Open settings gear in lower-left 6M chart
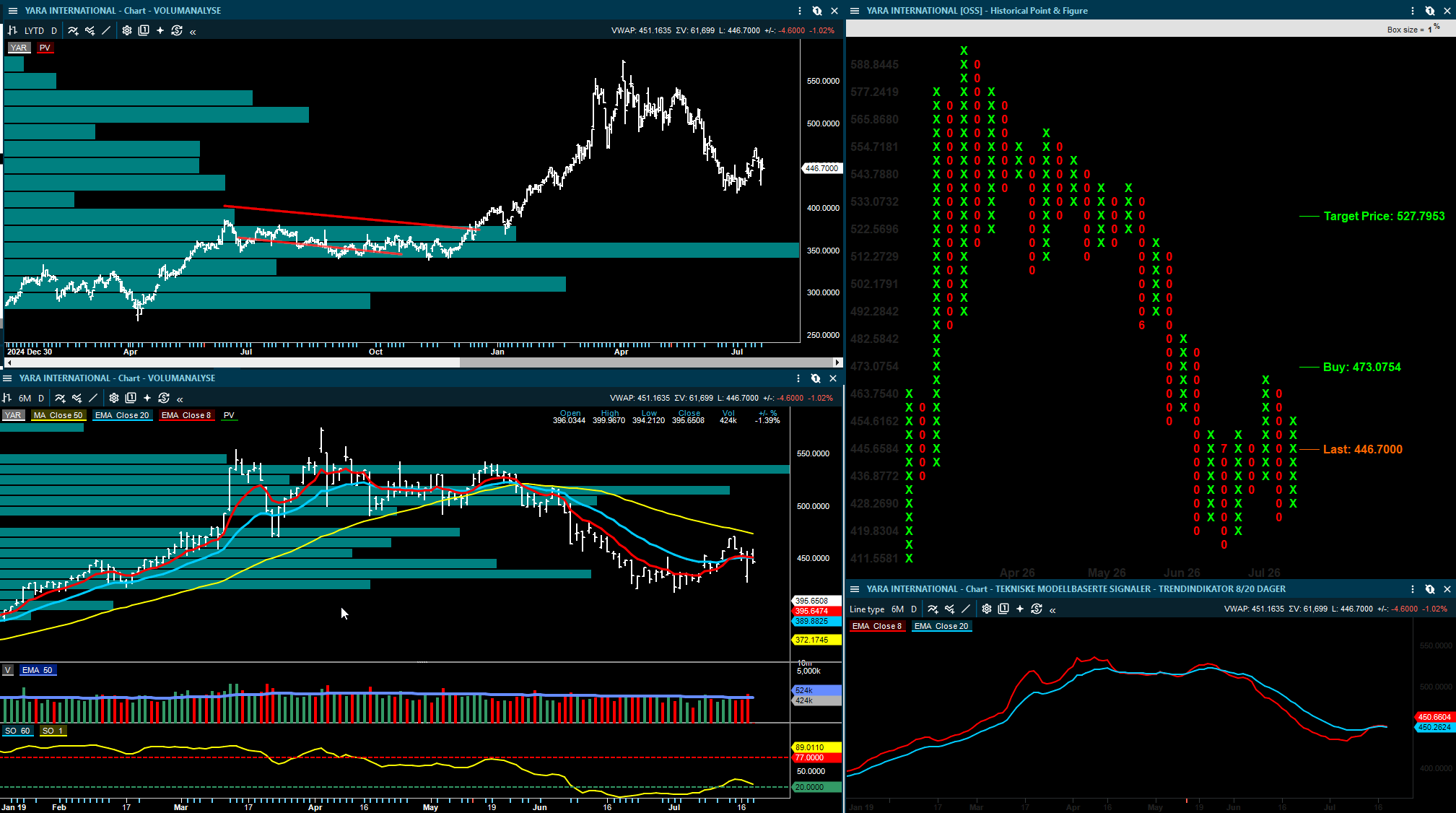This screenshot has width=1456, height=813. pos(114,398)
